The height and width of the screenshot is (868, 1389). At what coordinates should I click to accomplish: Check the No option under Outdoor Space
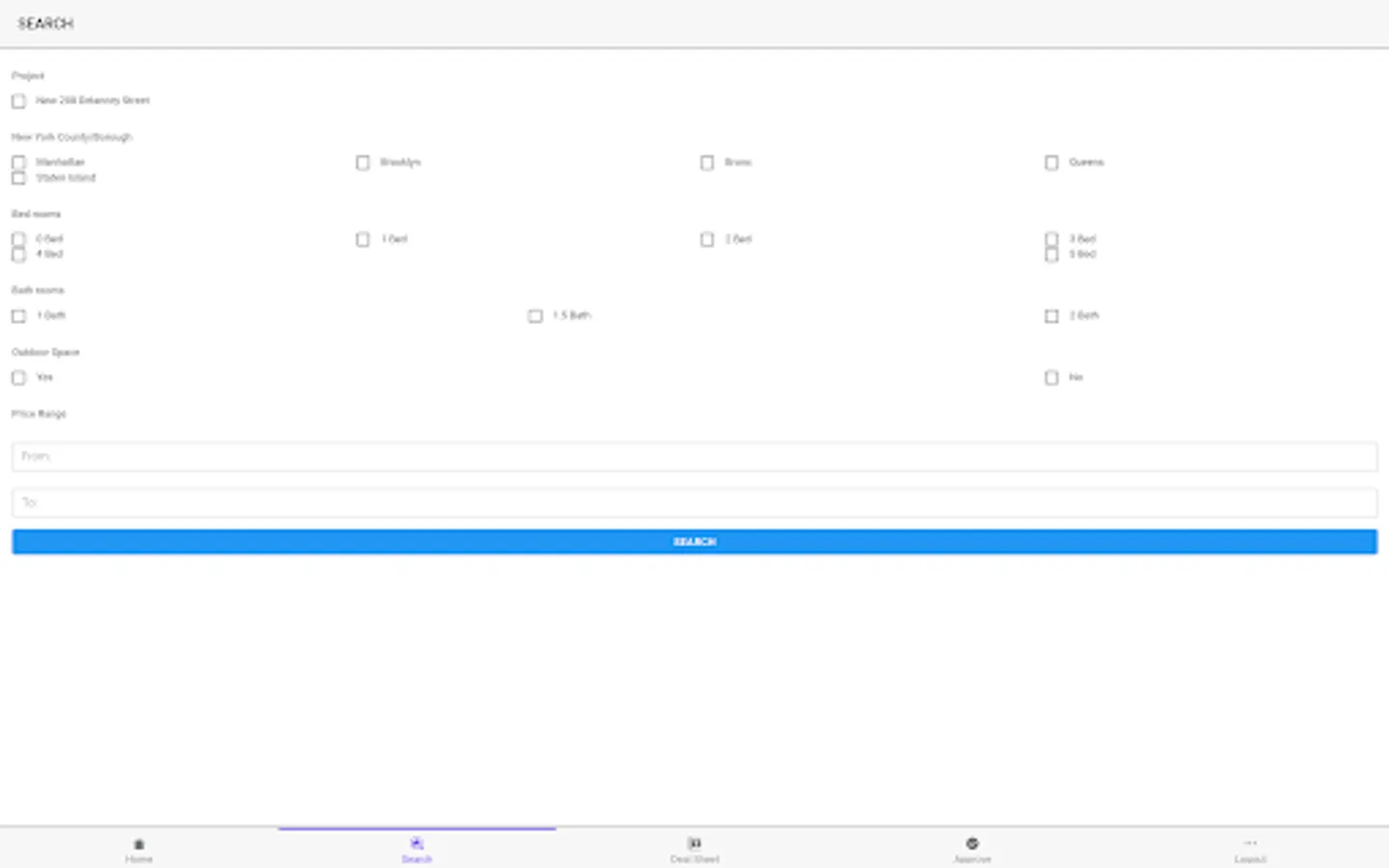(1051, 377)
